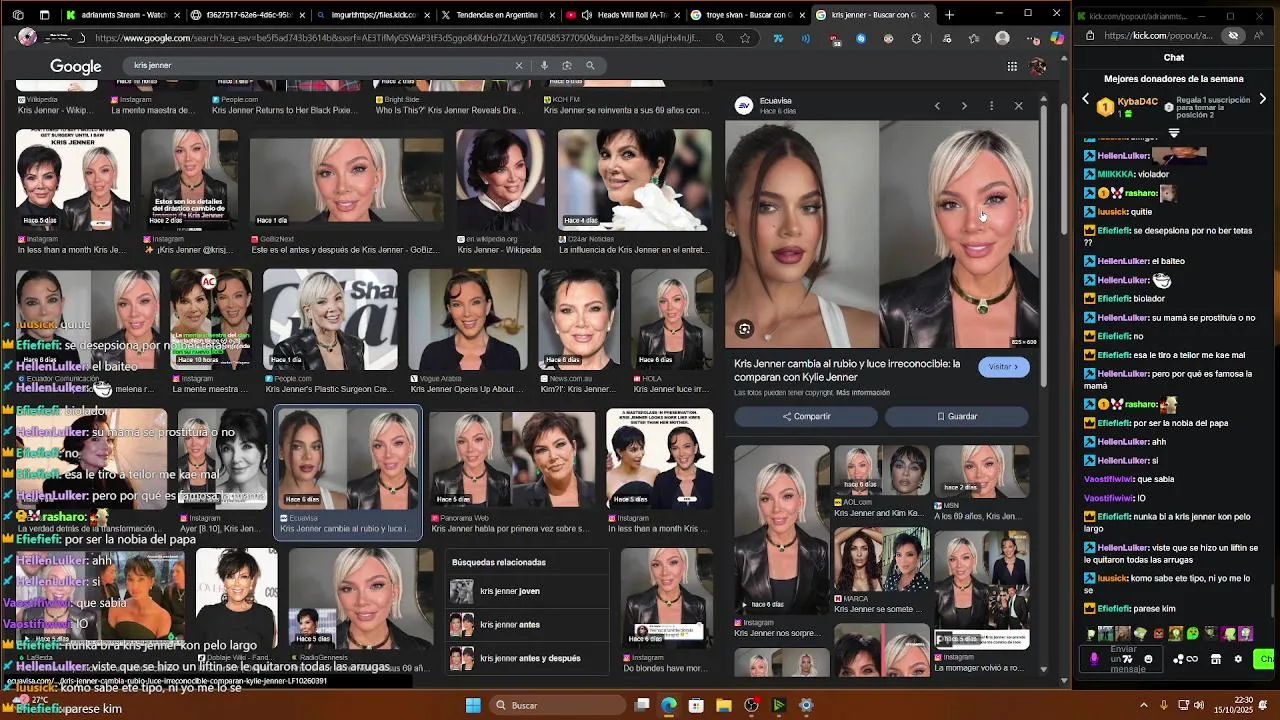Open browser extensions puzzle icon
Image resolution: width=1280 pixels, height=720 pixels.
pyautogui.click(x=917, y=38)
